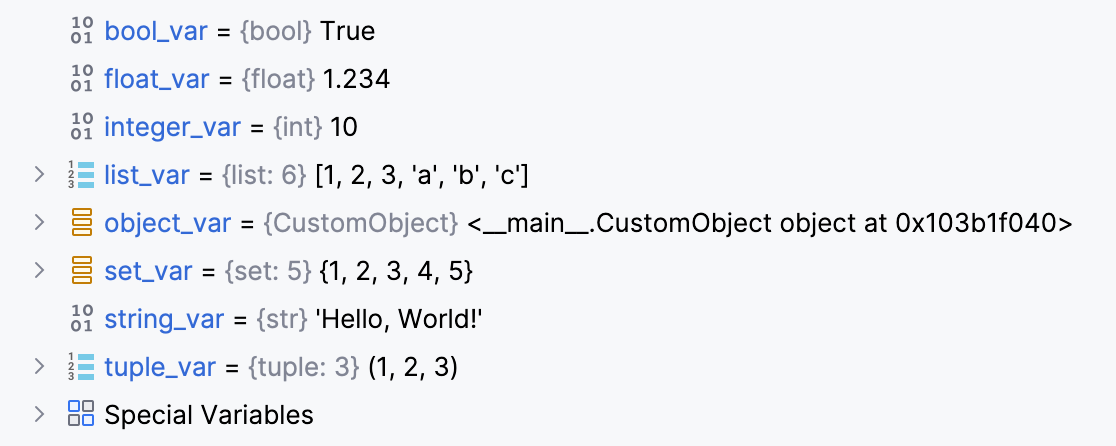Click the list icon beside list_var

81,176
